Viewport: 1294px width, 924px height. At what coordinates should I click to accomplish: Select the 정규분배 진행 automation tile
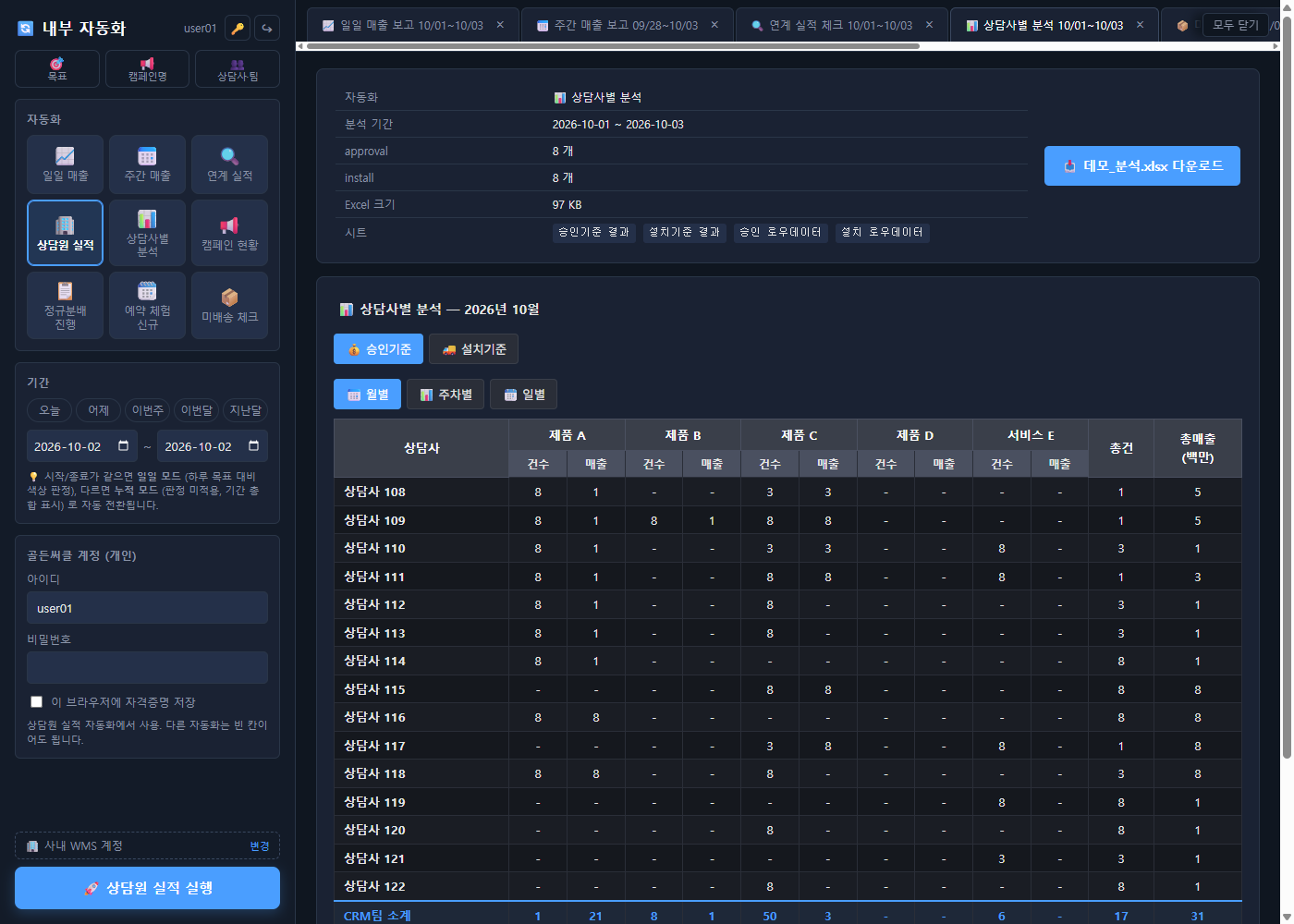(65, 305)
